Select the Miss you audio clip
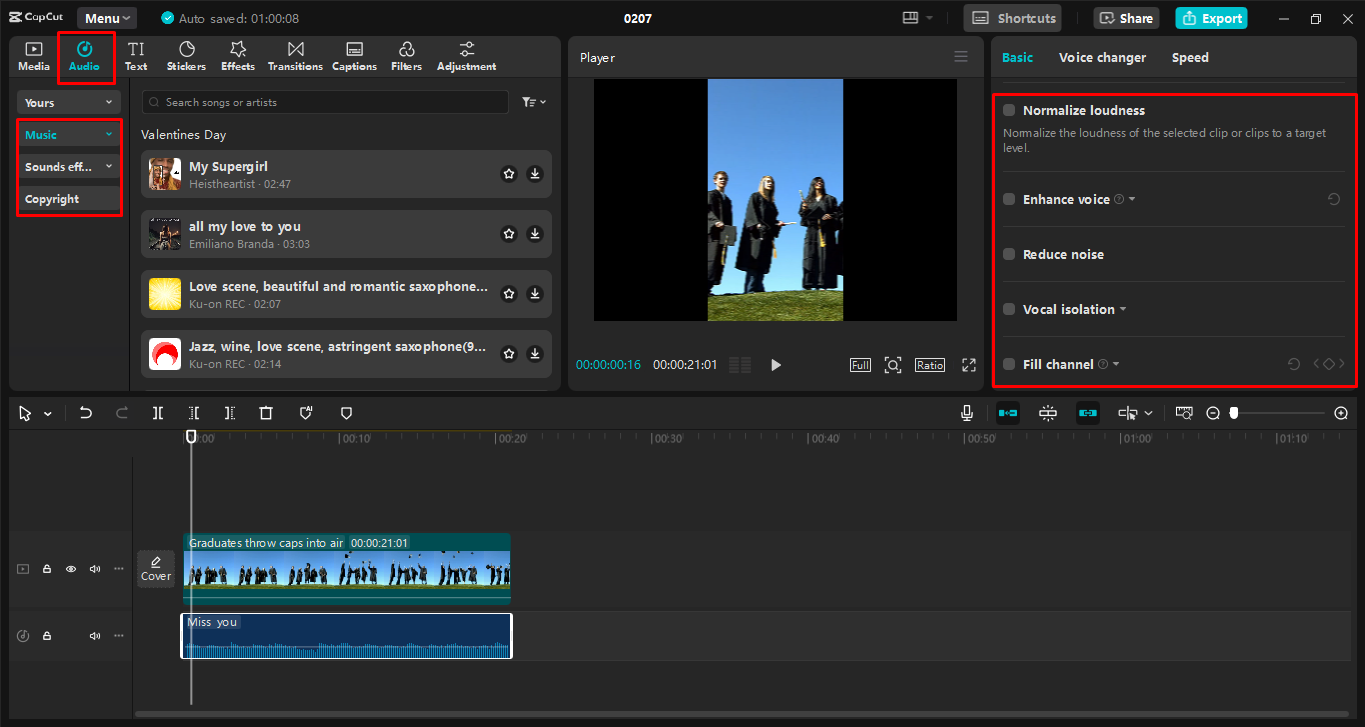1365x727 pixels. click(345, 635)
